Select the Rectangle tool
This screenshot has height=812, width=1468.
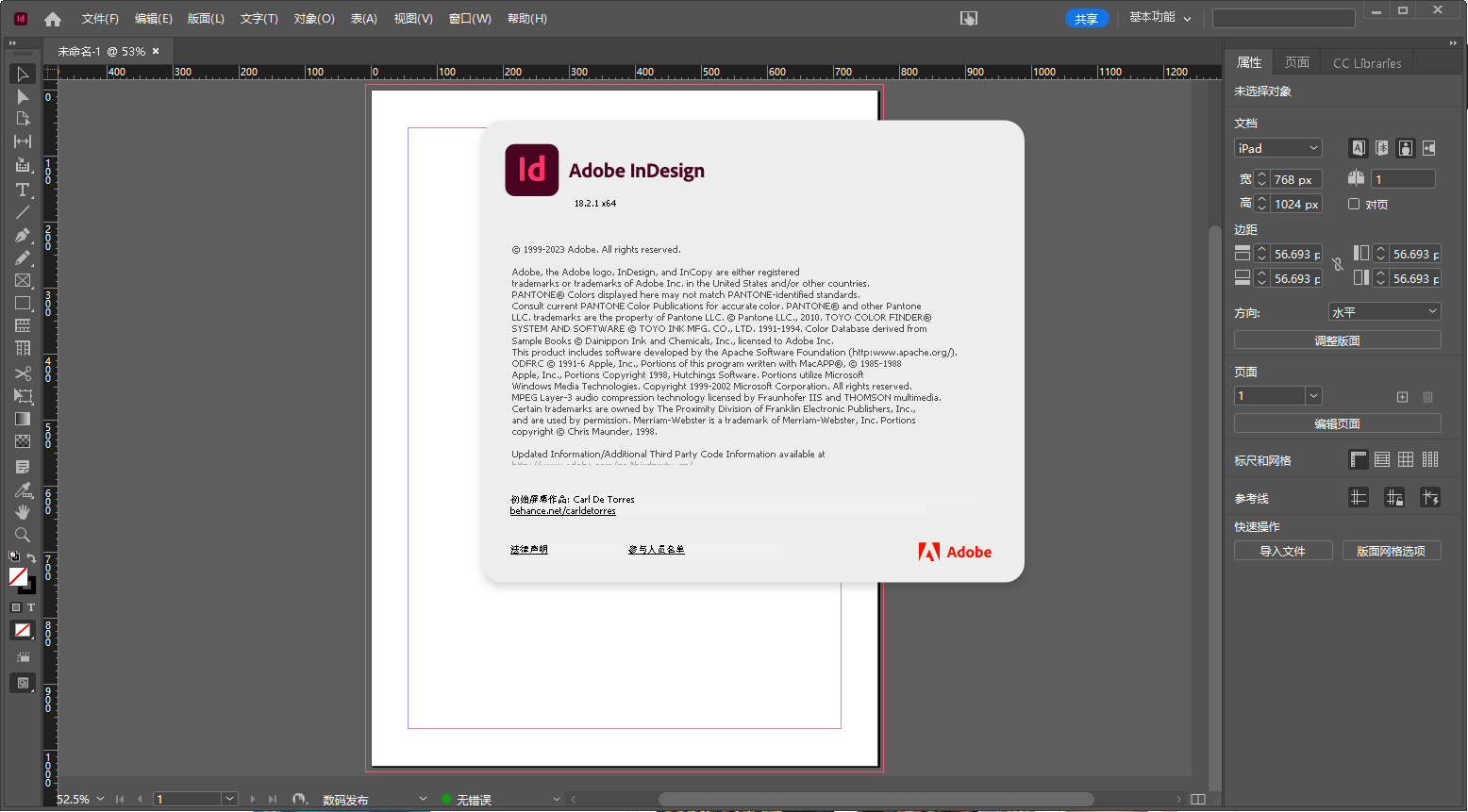(23, 304)
